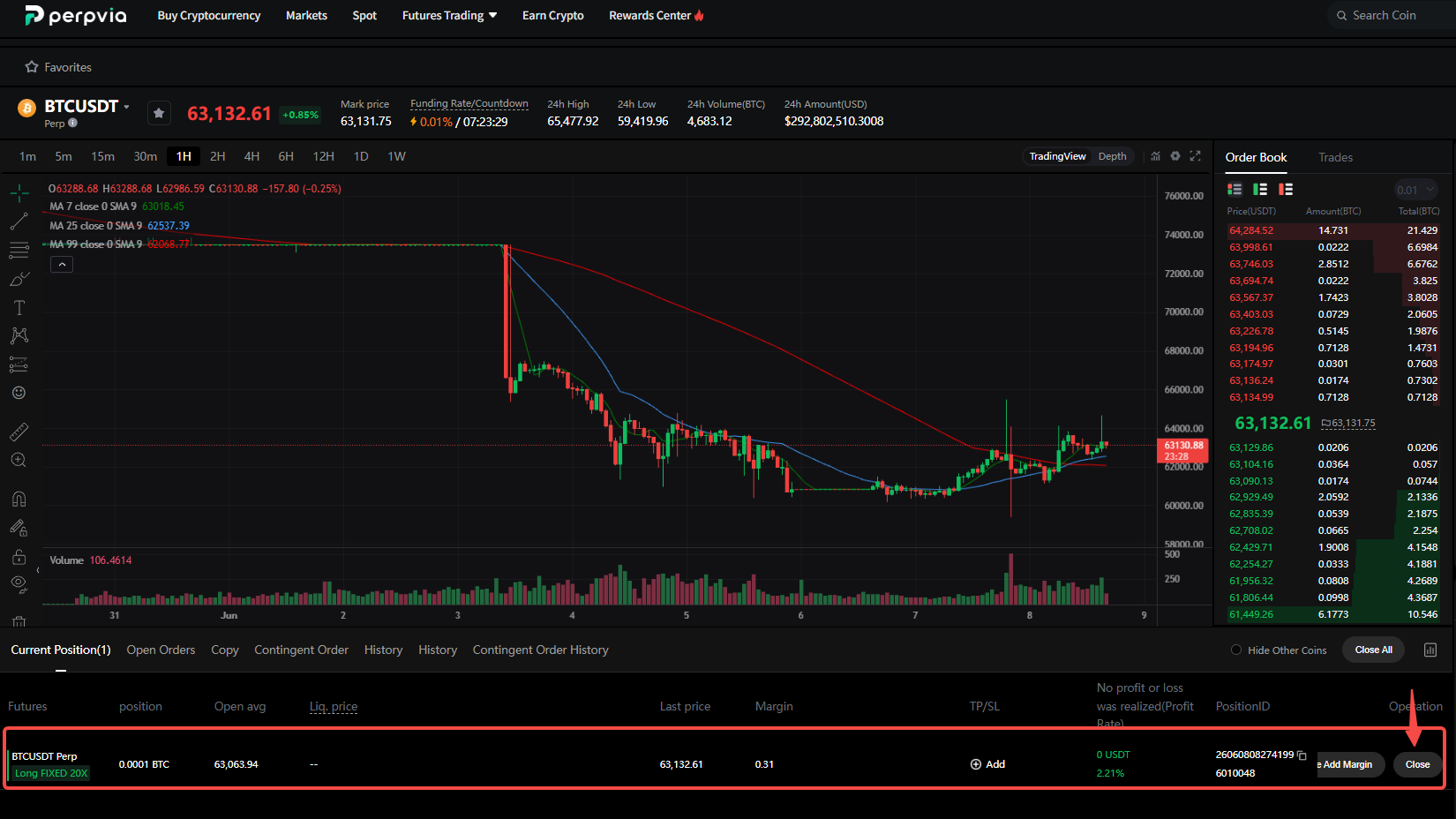Close the BTCUSDT Perp position
The image size is (1456, 819).
tap(1417, 764)
